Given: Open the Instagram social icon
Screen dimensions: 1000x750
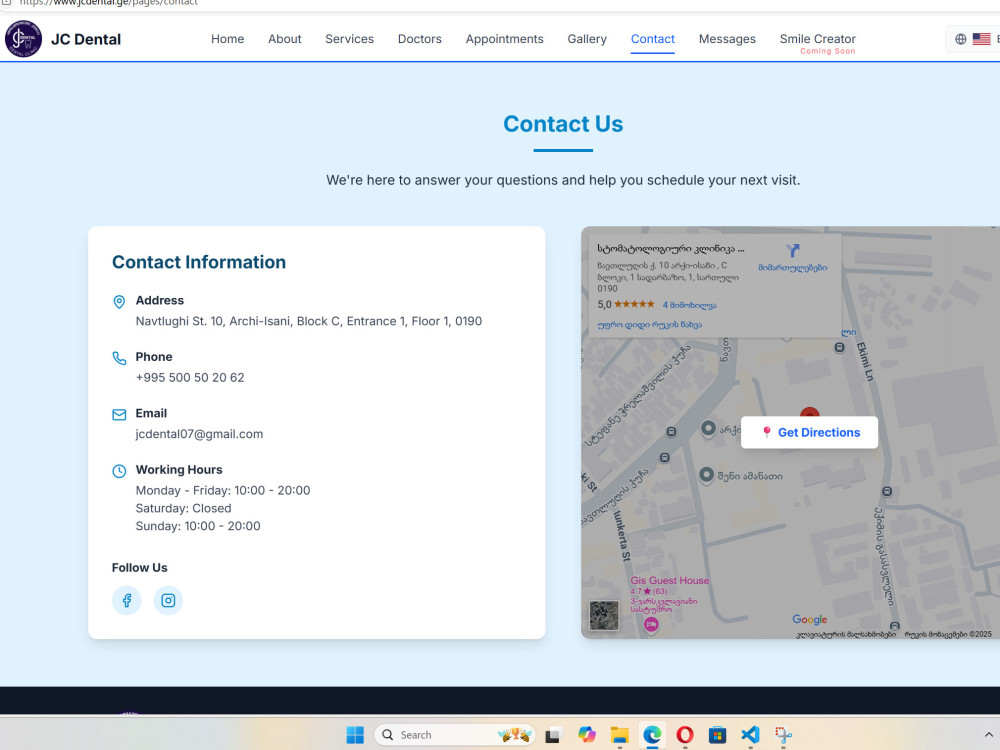Looking at the screenshot, I should click(168, 600).
